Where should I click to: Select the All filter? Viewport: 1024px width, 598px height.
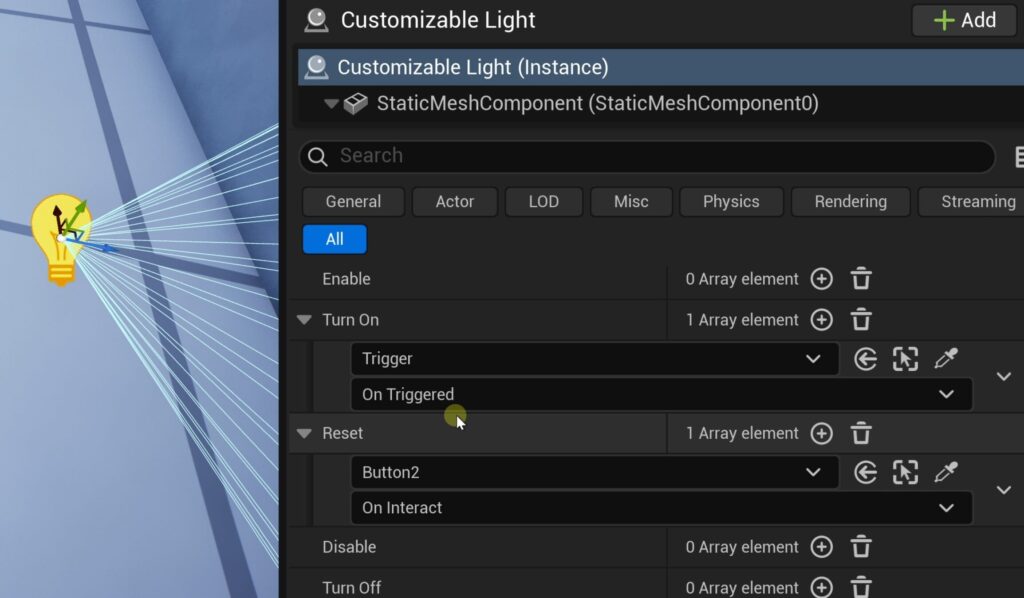334,239
